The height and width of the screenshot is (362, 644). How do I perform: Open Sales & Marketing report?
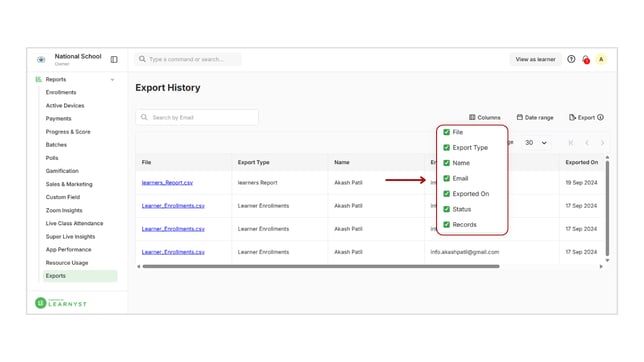click(x=69, y=184)
